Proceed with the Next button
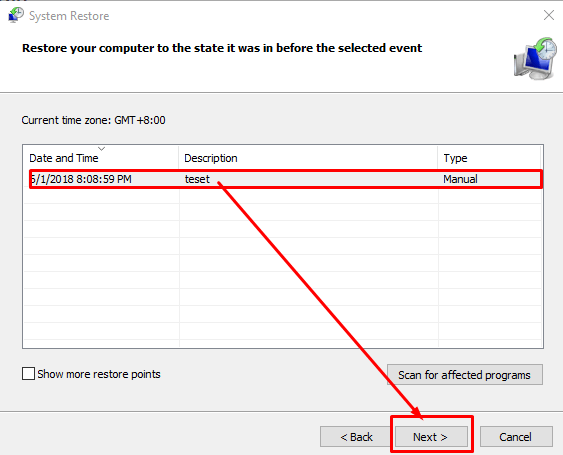The image size is (563, 455). [x=431, y=437]
